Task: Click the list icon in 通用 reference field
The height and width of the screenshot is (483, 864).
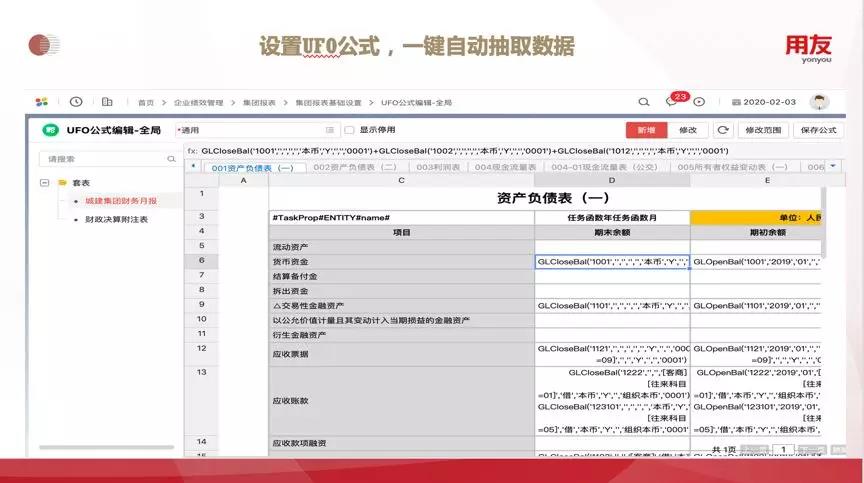Action: tap(330, 131)
